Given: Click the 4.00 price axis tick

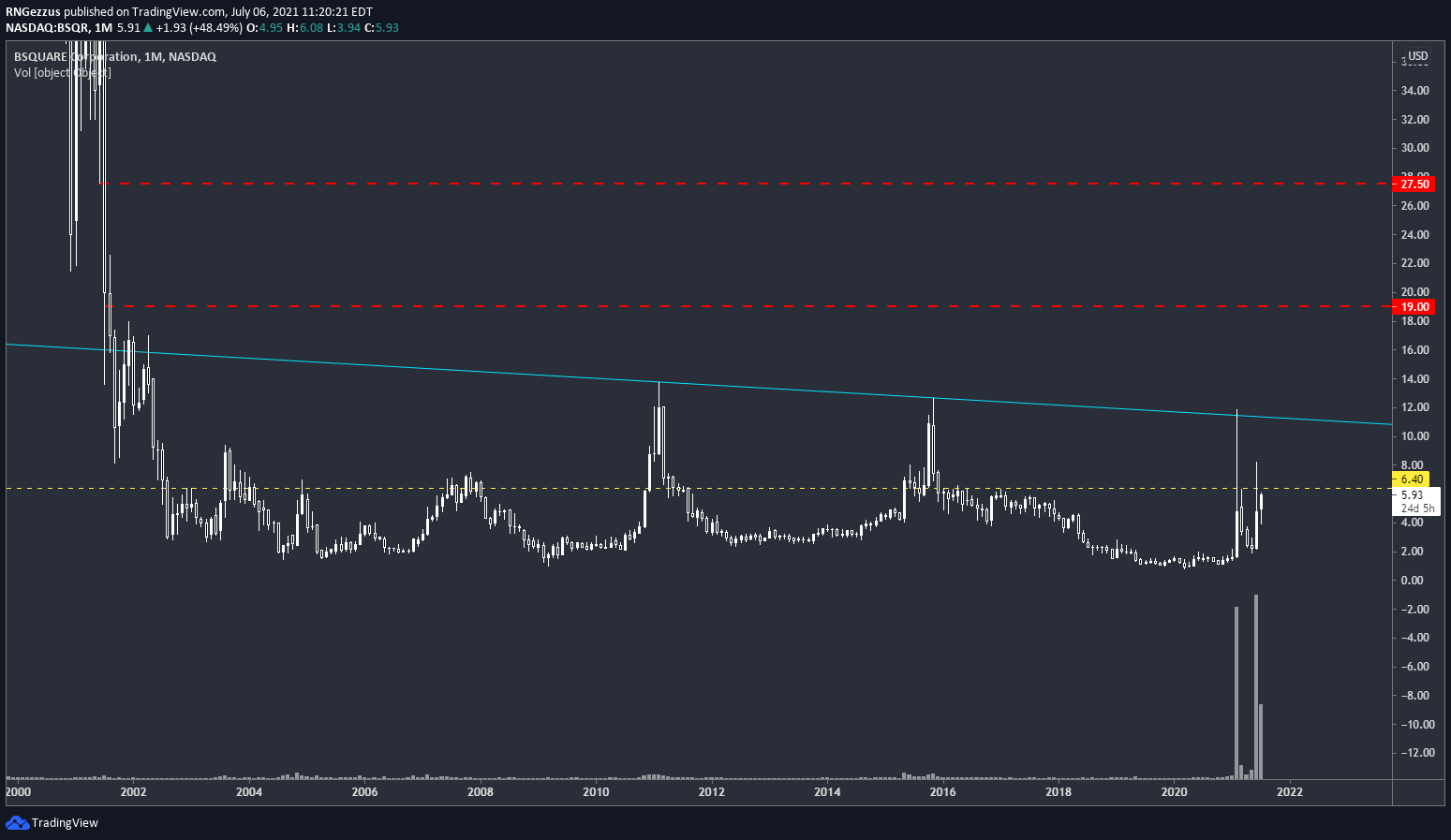Looking at the screenshot, I should (x=1412, y=523).
